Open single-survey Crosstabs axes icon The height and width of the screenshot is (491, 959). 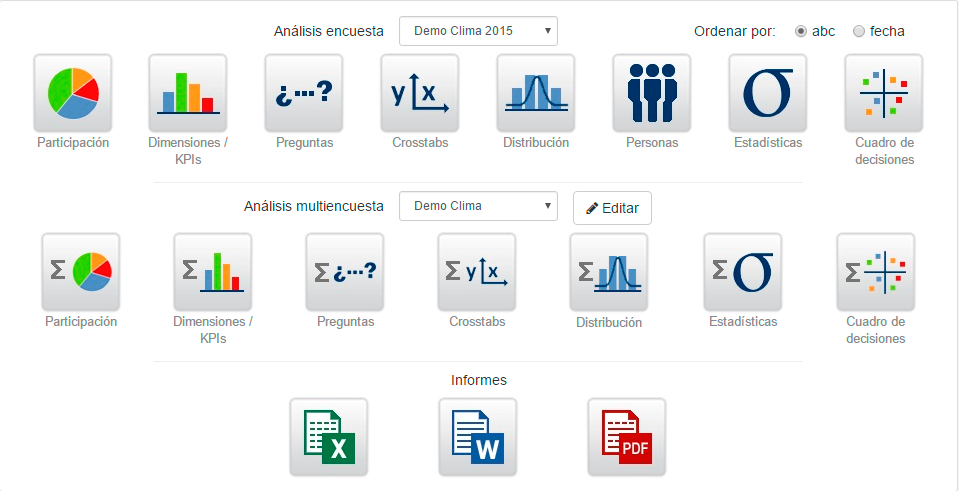pos(420,94)
